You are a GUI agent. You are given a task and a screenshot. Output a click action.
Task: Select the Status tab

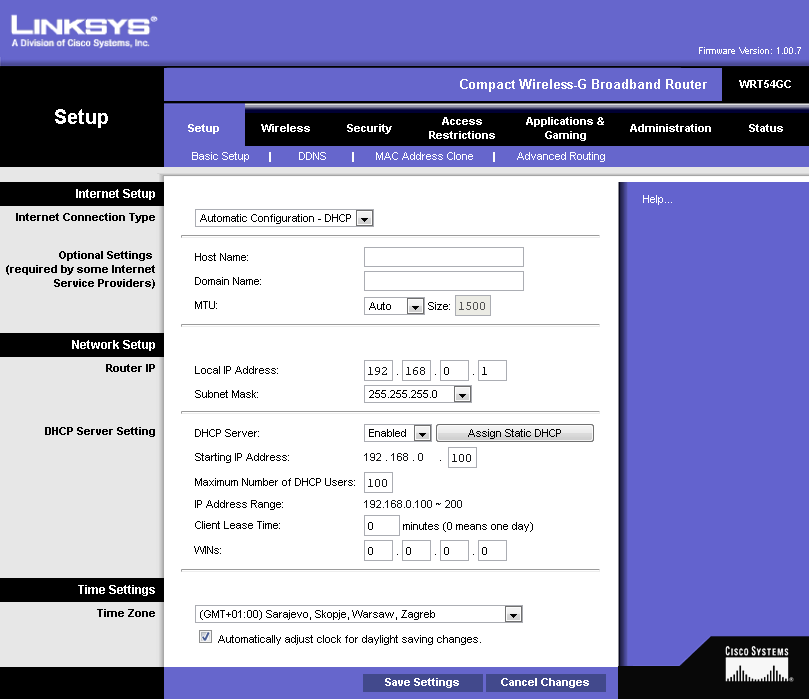tap(765, 127)
